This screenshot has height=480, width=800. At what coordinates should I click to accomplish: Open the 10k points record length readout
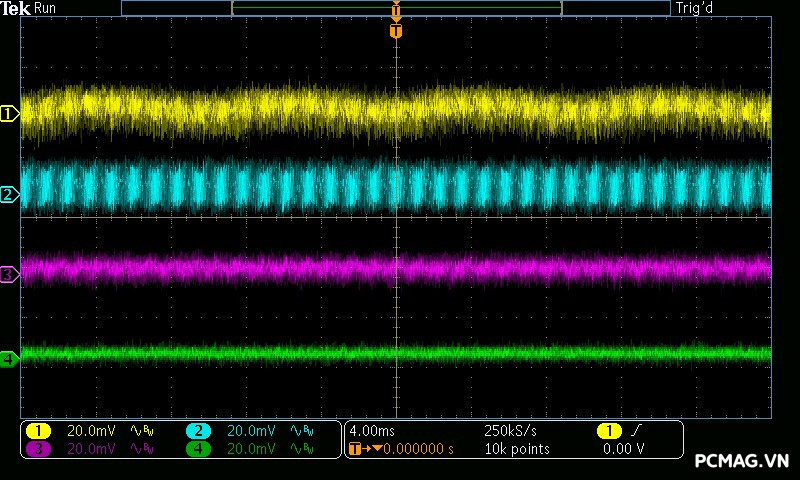(x=518, y=449)
